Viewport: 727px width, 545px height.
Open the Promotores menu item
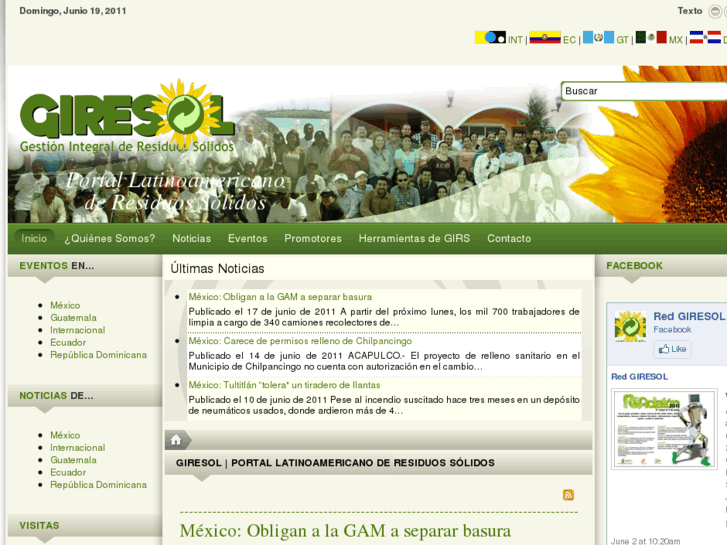point(313,238)
